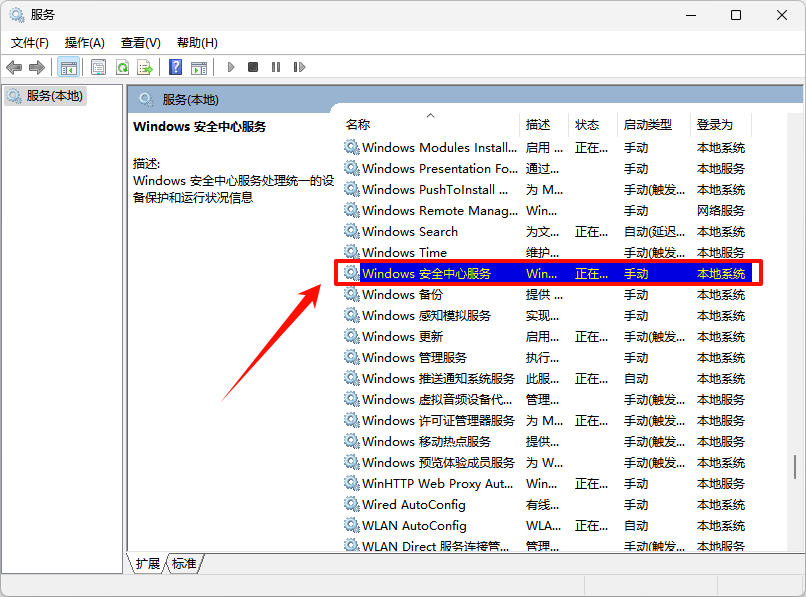Click the gear icon beside Windows Search

(352, 231)
